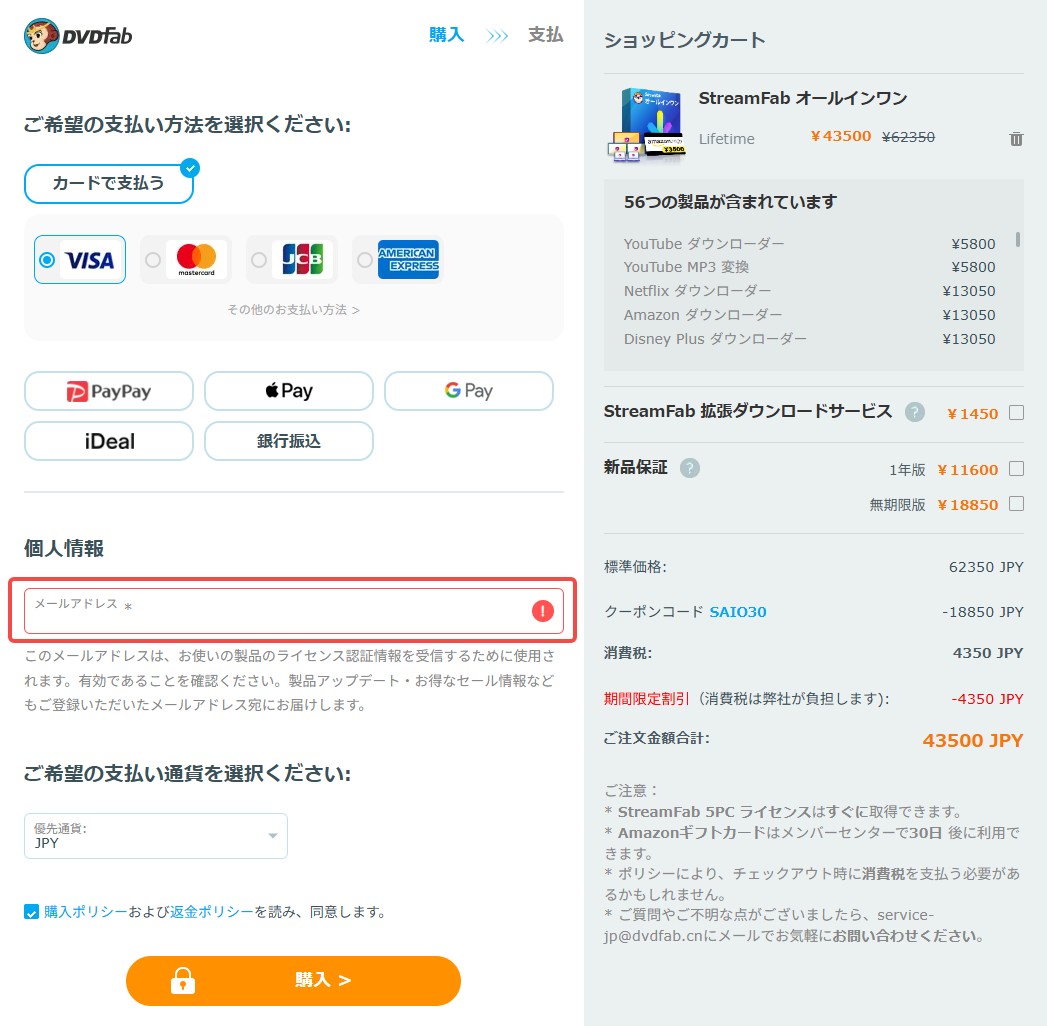The width and height of the screenshot is (1047, 1026).
Task: Click the StreamFab product box thumbnail
Action: (646, 125)
